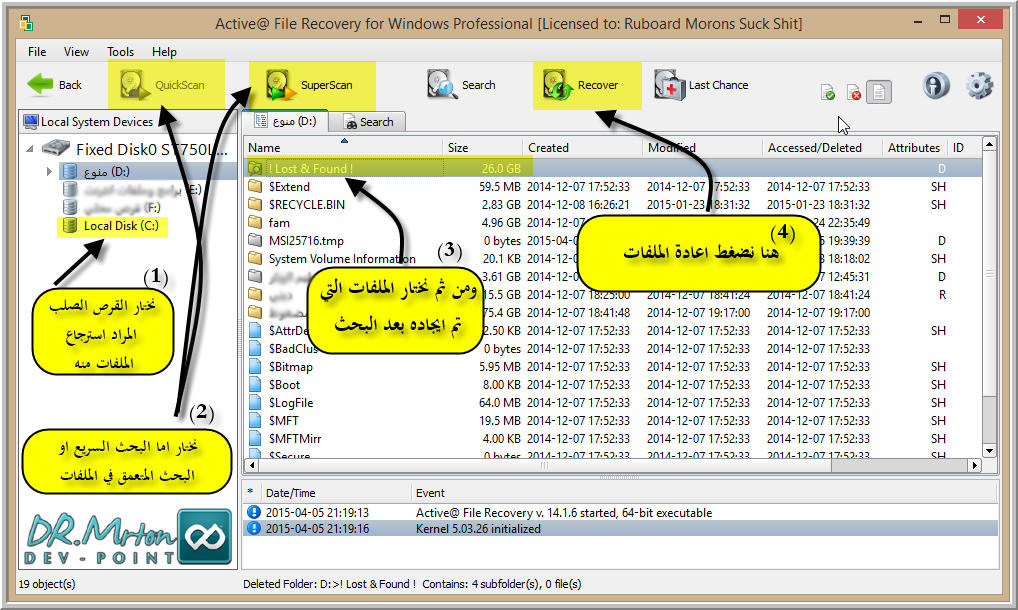1018x610 pixels.
Task: Go back using the green Back arrow
Action: click(55, 85)
